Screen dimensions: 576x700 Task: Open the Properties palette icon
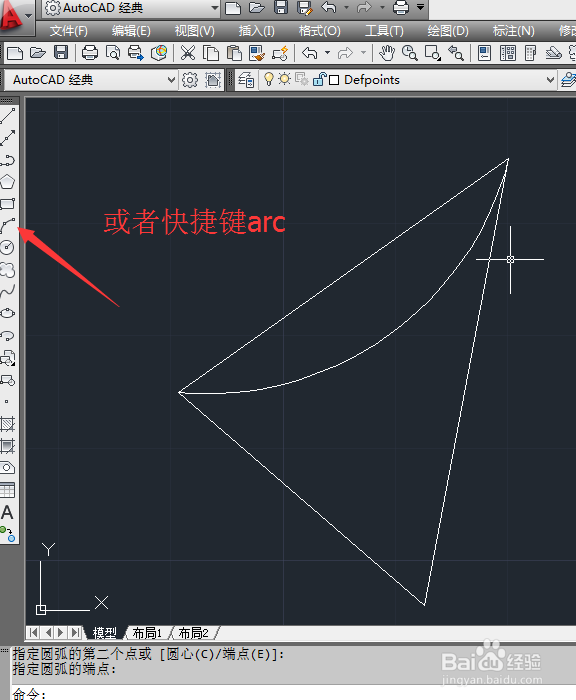484,53
